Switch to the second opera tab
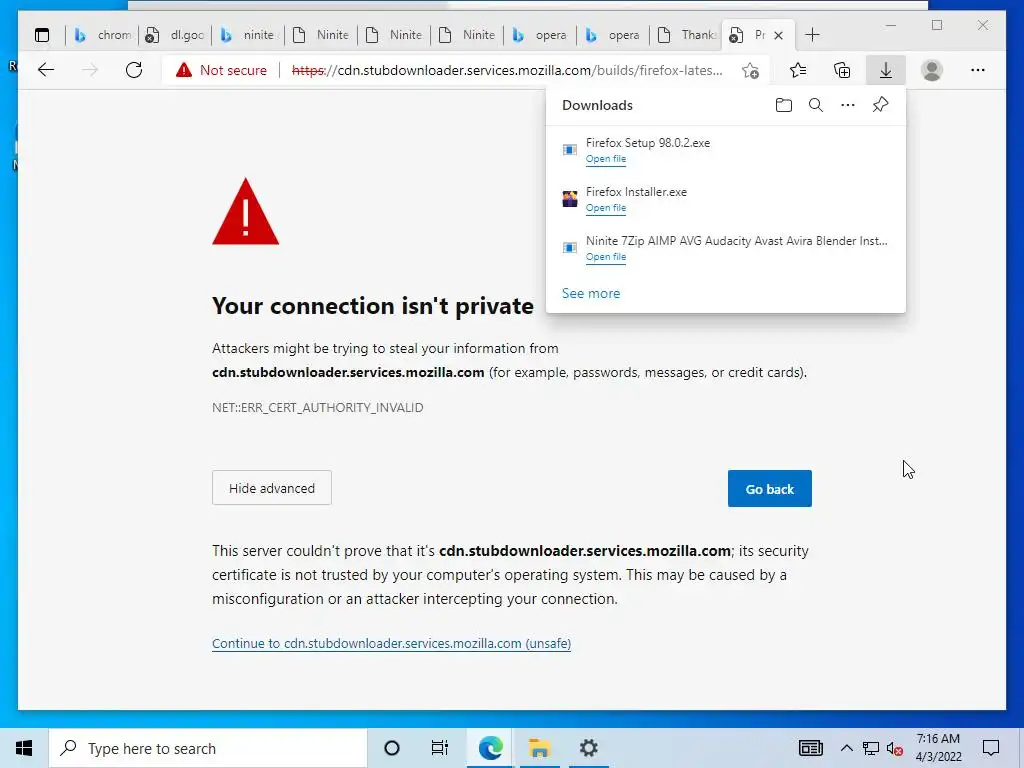Image resolution: width=1024 pixels, height=768 pixels. tap(613, 35)
